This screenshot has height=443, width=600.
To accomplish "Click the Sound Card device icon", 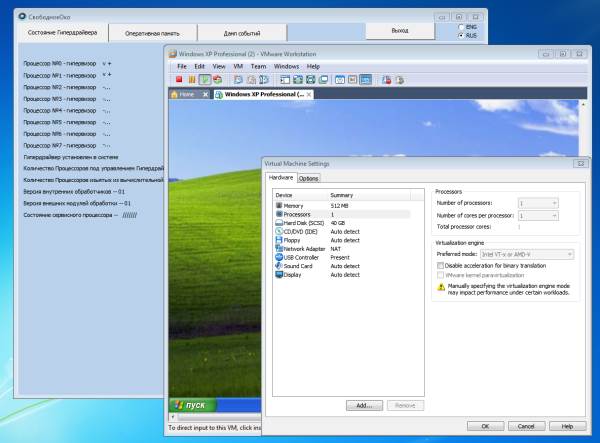I will [x=279, y=266].
